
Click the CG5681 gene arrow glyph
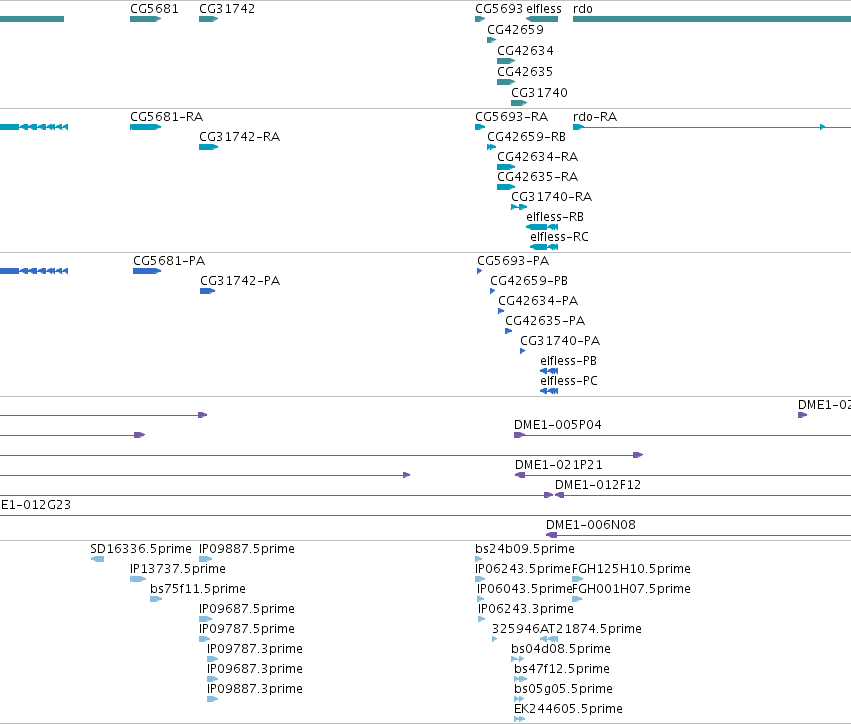[x=146, y=20]
